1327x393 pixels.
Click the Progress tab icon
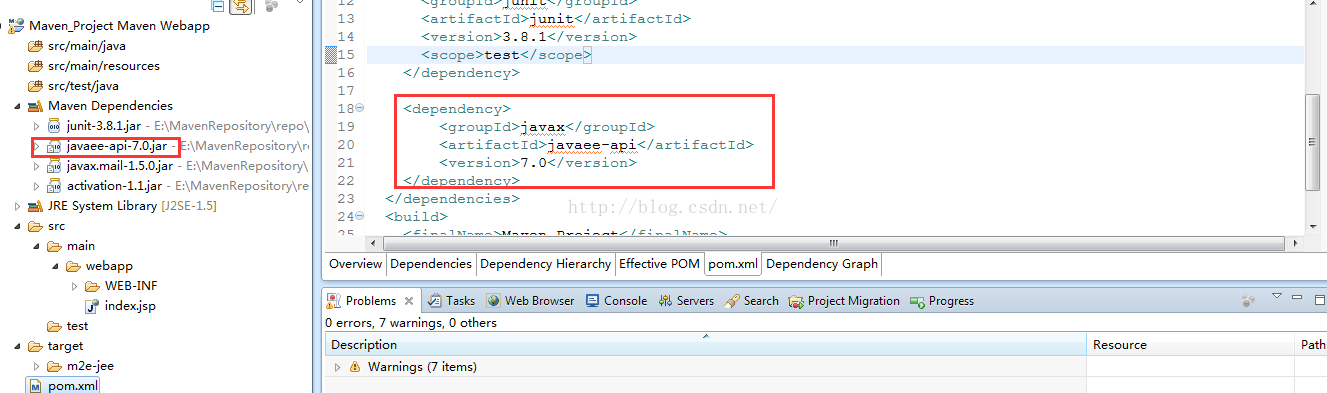coord(917,301)
